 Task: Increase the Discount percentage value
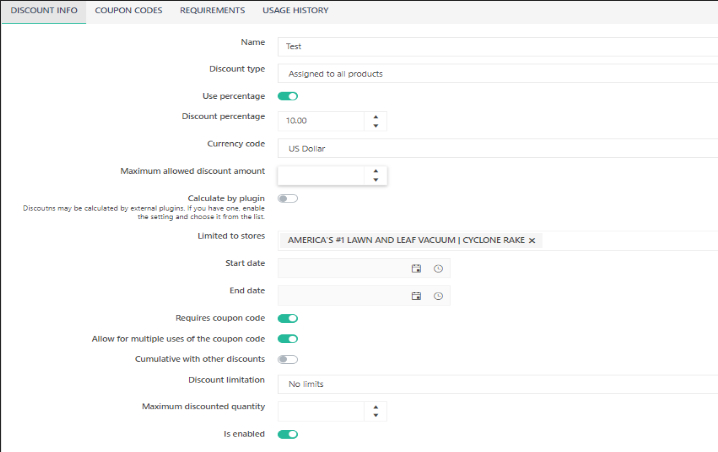click(375, 116)
